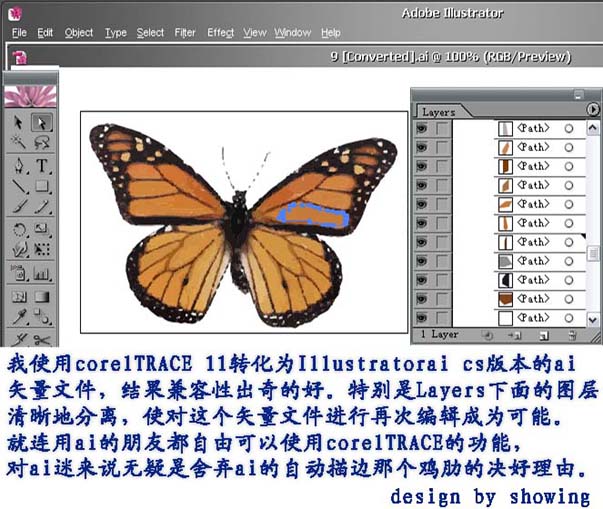603x509 pixels.
Task: Select the Rectangle tool
Action: coord(42,186)
